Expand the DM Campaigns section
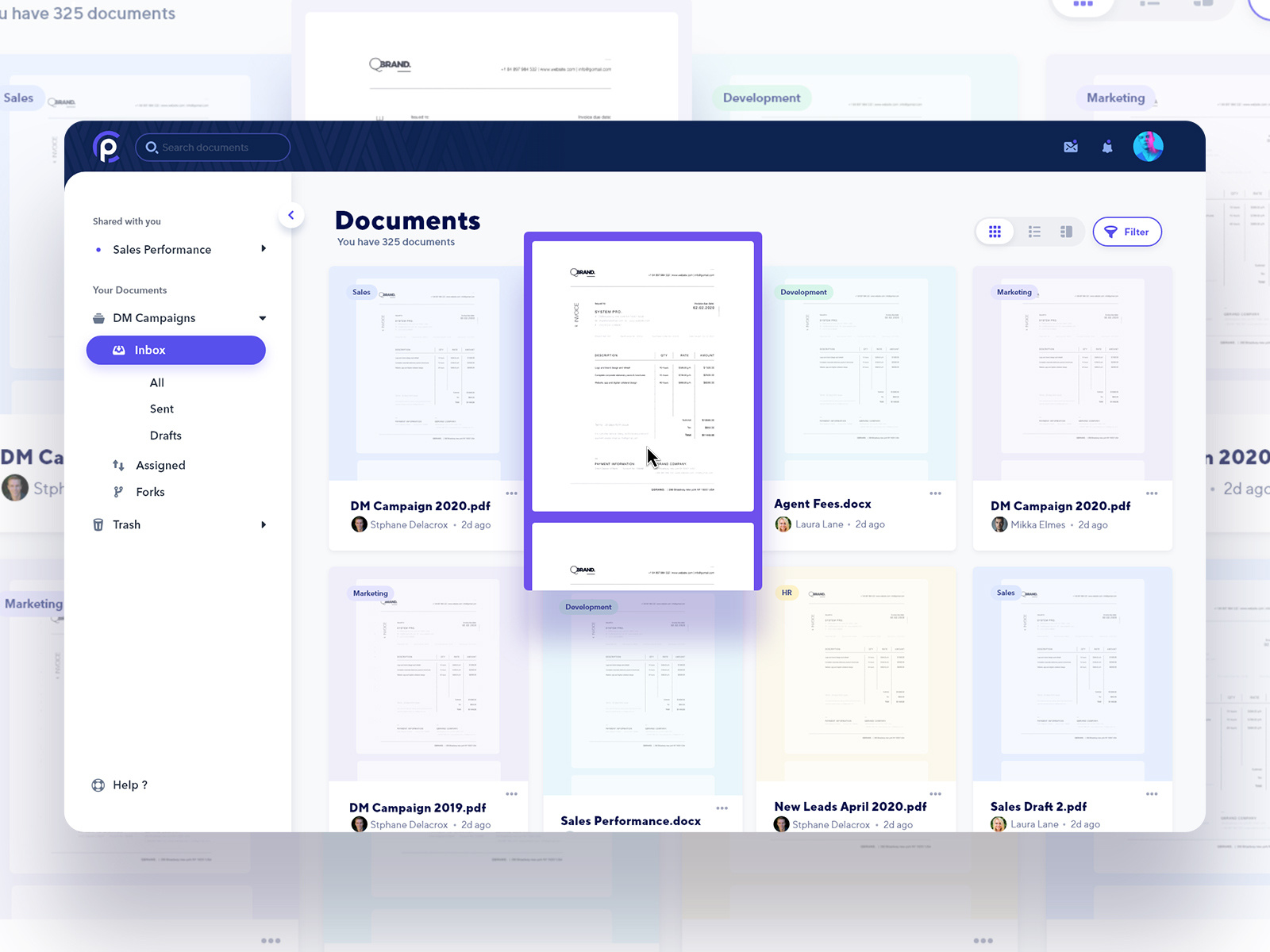Screen dimensions: 1270x952 click(262, 318)
